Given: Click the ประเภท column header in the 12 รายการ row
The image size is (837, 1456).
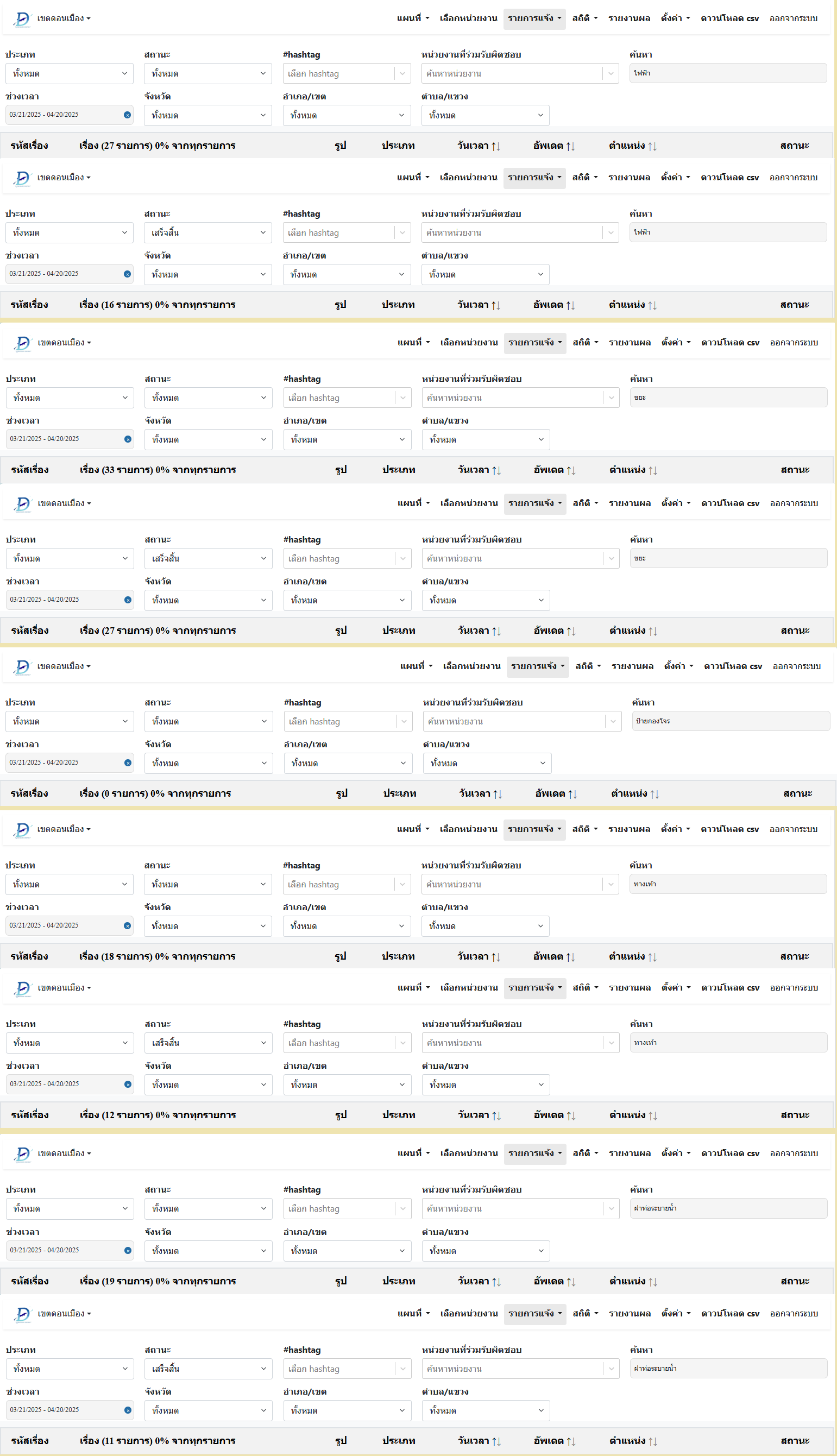Looking at the screenshot, I should pyautogui.click(x=398, y=1114).
